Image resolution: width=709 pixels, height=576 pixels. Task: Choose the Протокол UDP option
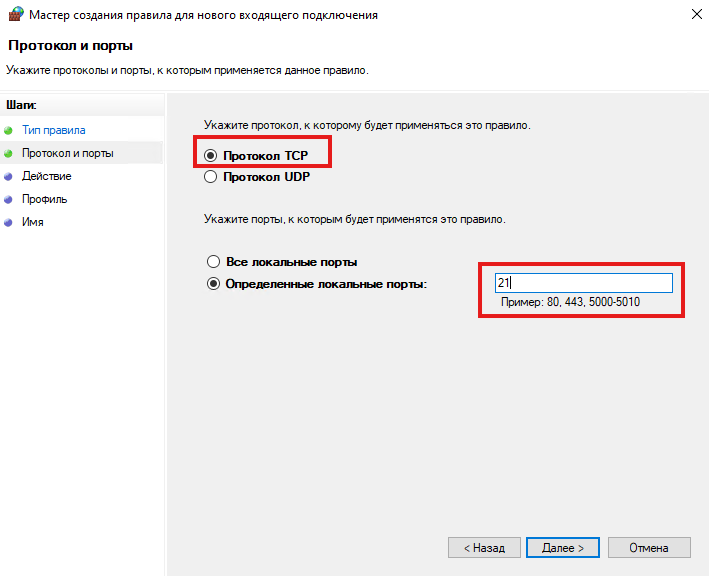[210, 177]
